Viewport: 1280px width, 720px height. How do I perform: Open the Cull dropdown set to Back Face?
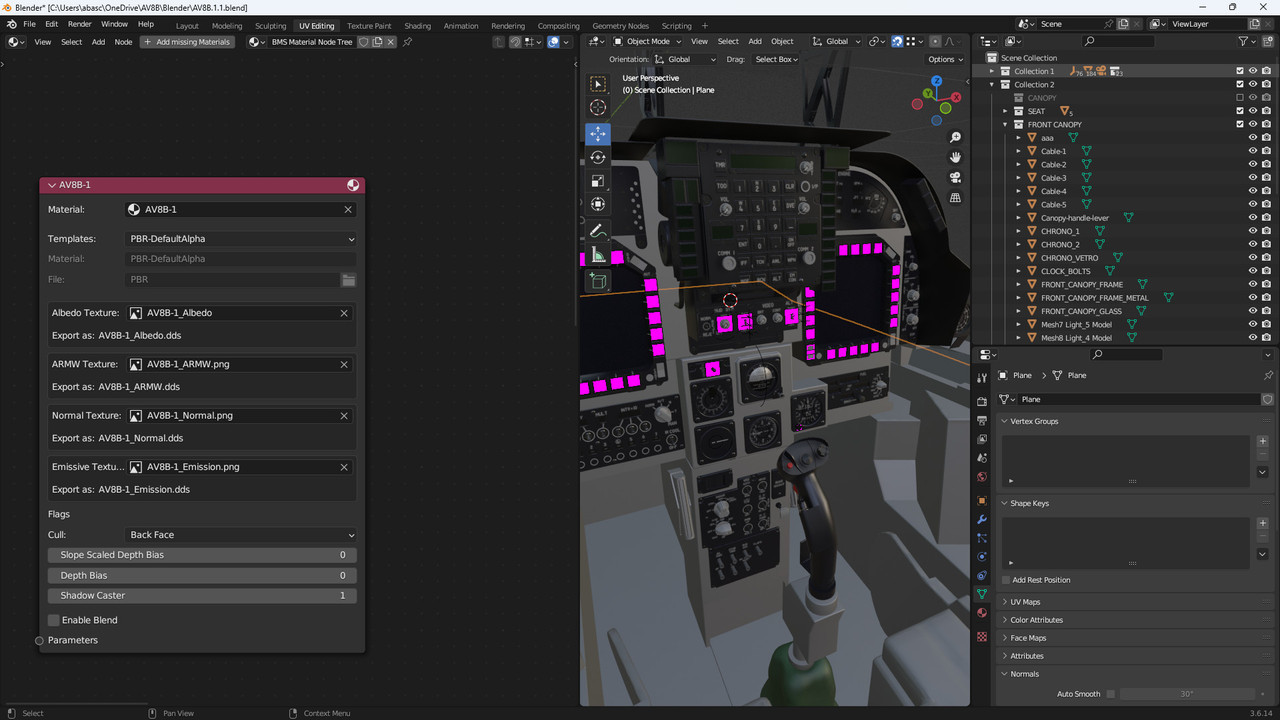click(x=240, y=534)
